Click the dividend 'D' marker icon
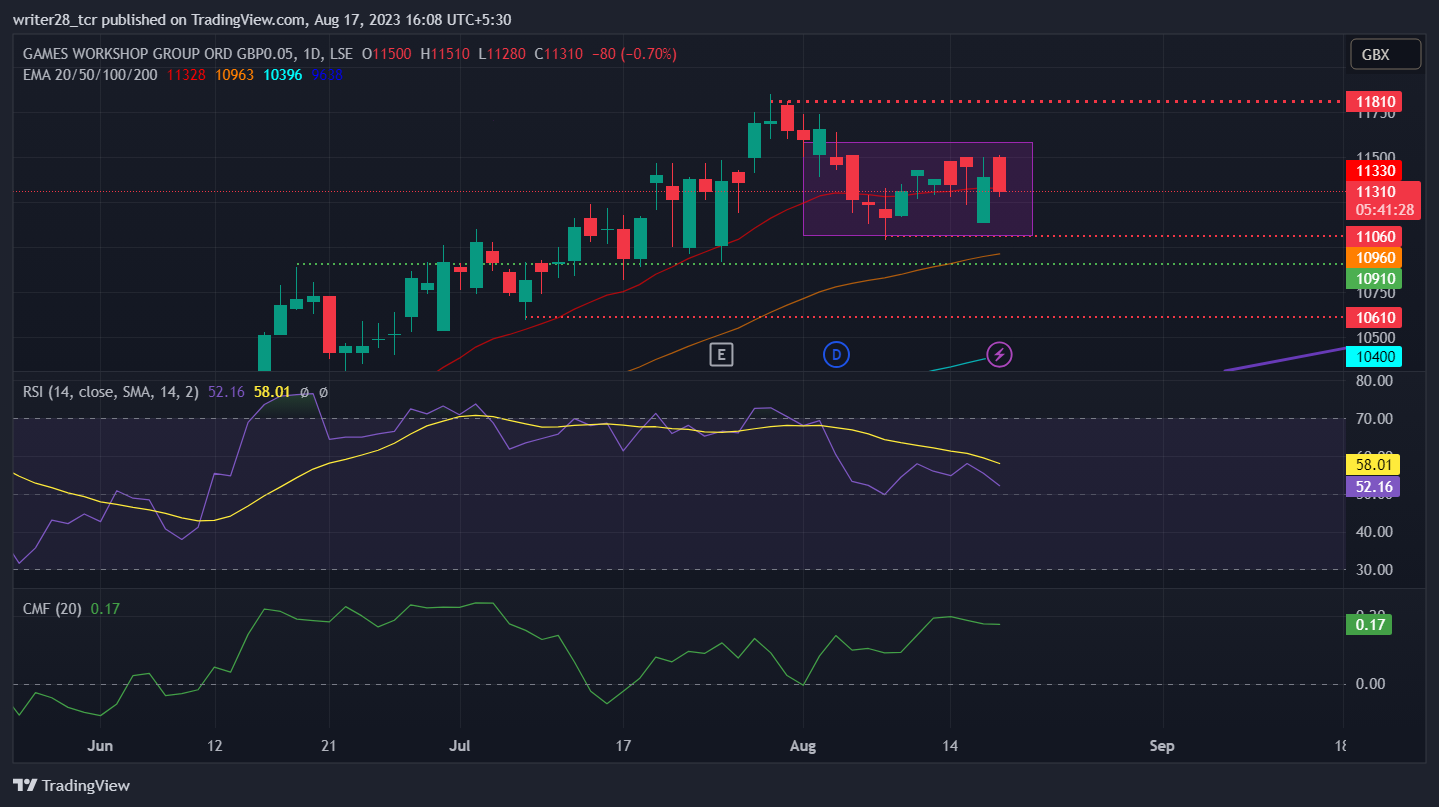Image resolution: width=1439 pixels, height=807 pixels. 836,353
